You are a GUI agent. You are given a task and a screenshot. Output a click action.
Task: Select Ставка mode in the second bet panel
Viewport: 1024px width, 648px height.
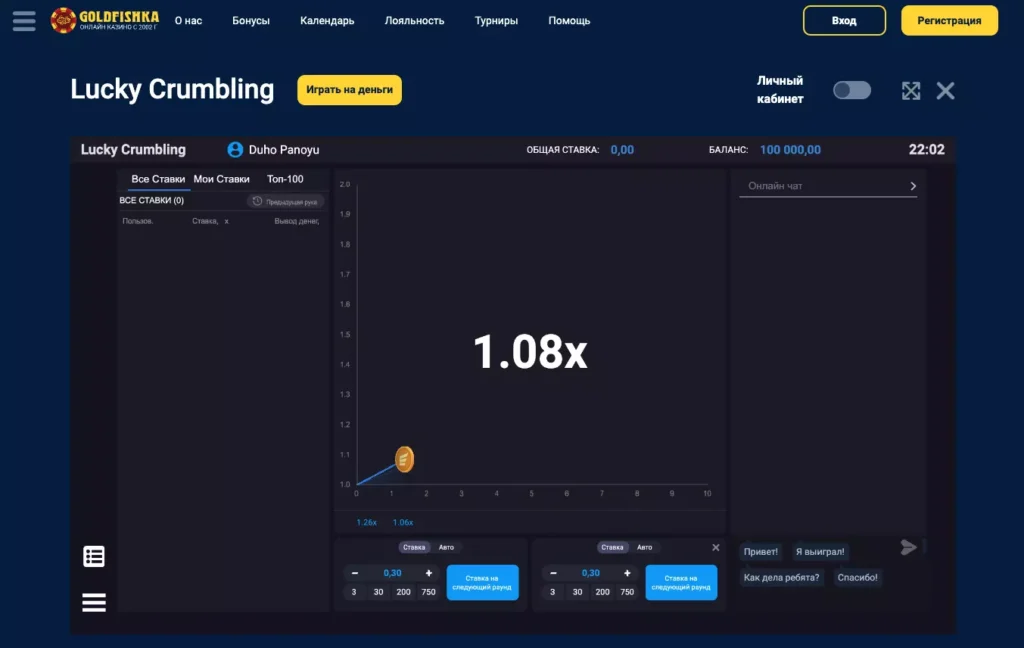tap(611, 547)
